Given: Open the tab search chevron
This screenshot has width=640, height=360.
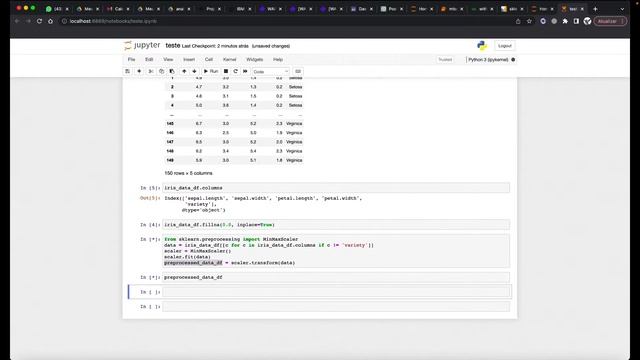Looking at the screenshot, I should [x=622, y=9].
